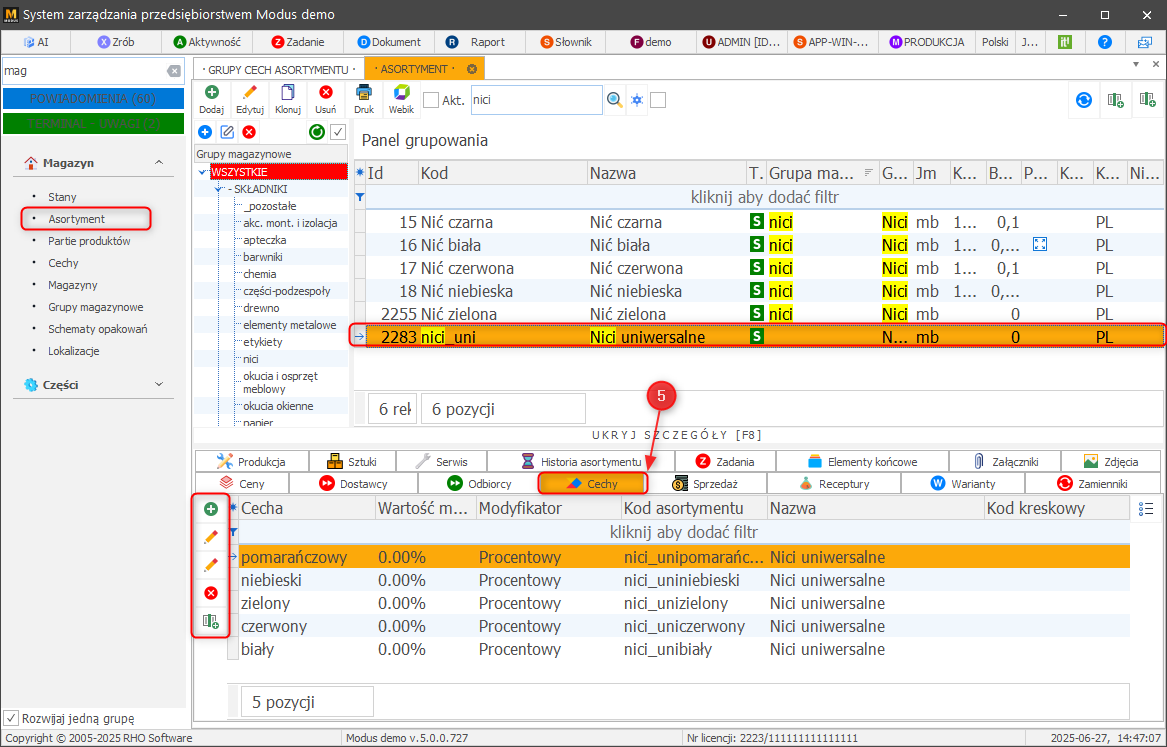Open Partie produktów in sidebar

[x=89, y=241]
